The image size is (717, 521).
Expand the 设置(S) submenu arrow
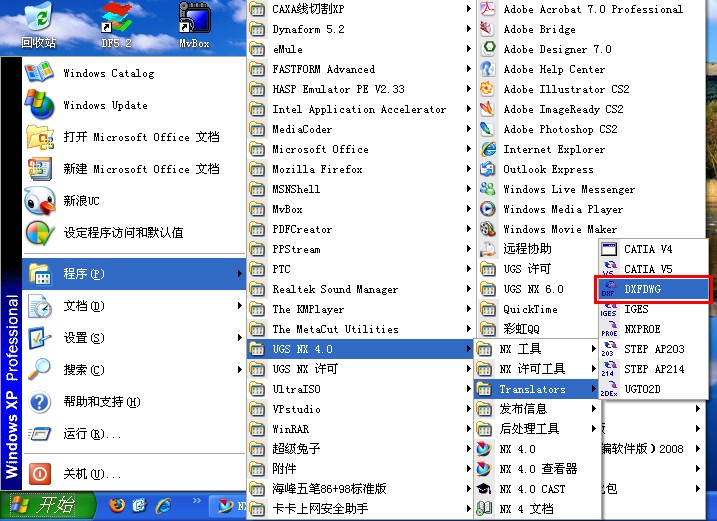coord(240,338)
